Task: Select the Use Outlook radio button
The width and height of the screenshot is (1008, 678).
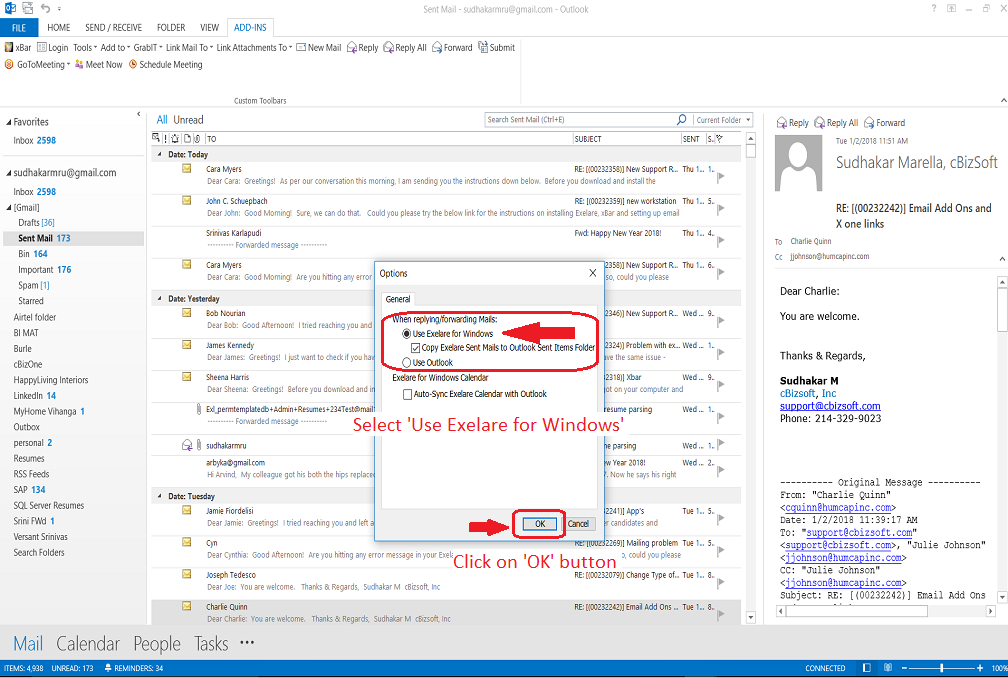Action: [x=406, y=362]
